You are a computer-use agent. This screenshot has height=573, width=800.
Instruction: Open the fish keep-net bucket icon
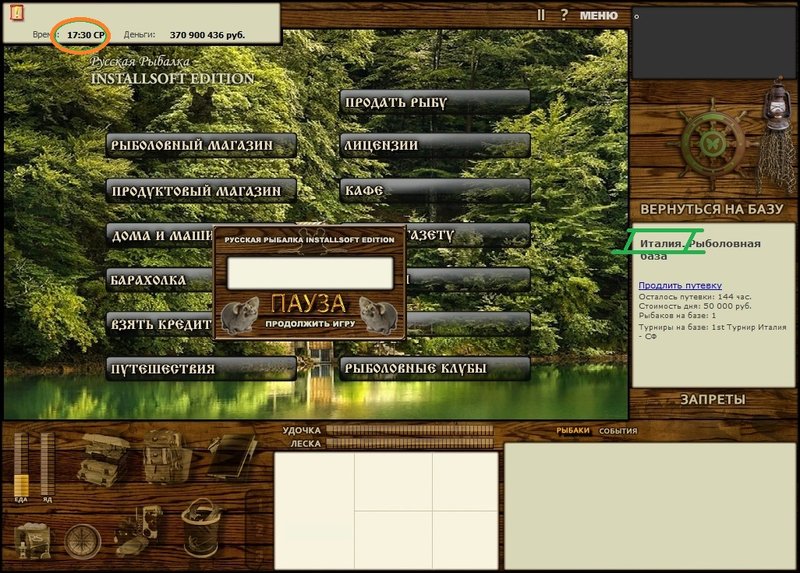202,529
